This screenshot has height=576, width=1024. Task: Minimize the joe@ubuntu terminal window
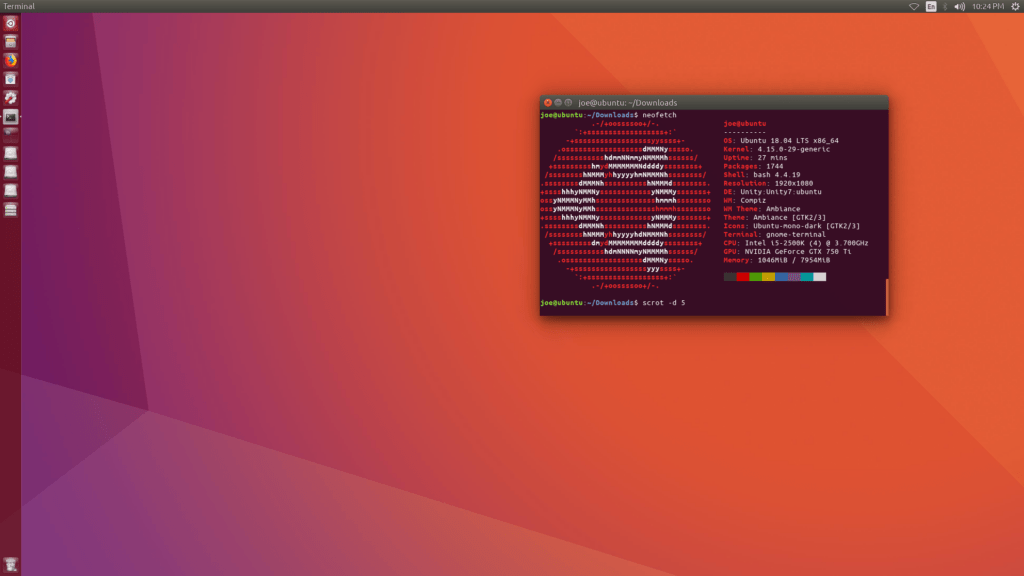point(558,103)
